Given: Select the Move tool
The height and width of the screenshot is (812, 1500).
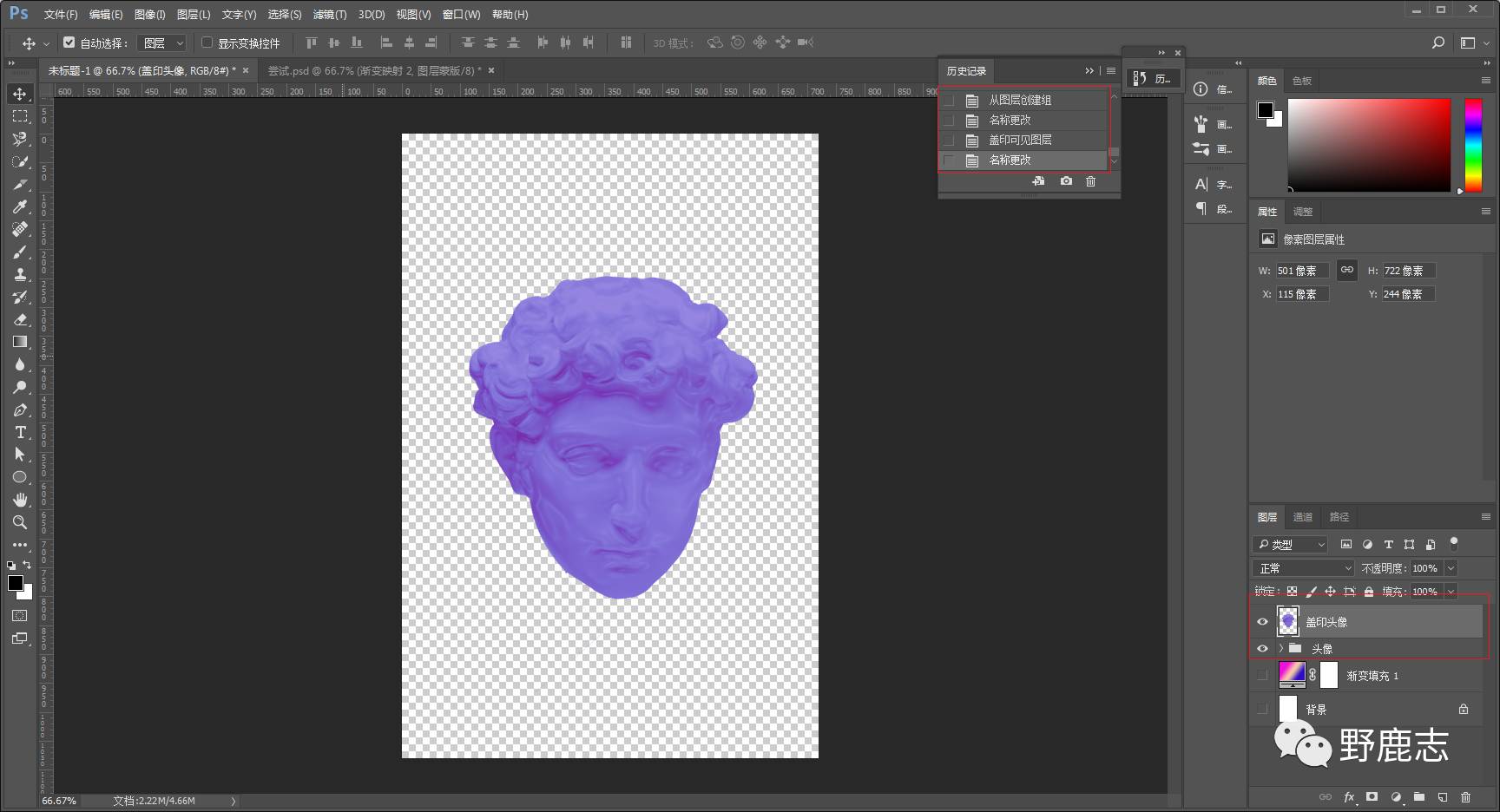Looking at the screenshot, I should tap(20, 94).
